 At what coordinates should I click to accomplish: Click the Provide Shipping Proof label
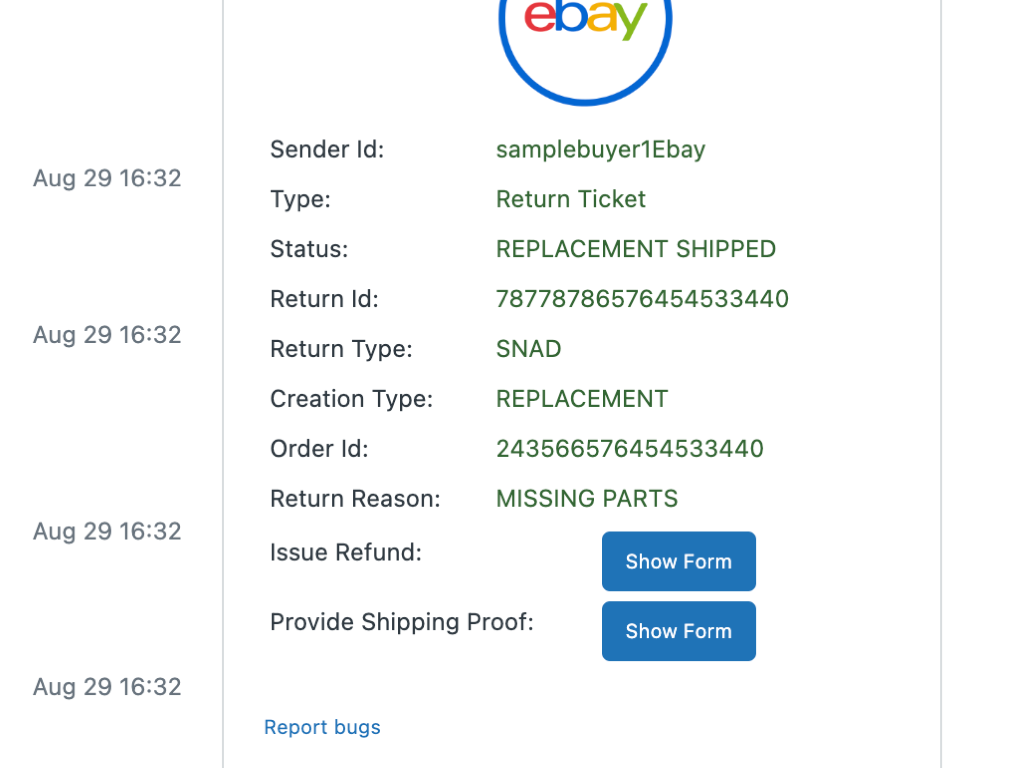(401, 622)
